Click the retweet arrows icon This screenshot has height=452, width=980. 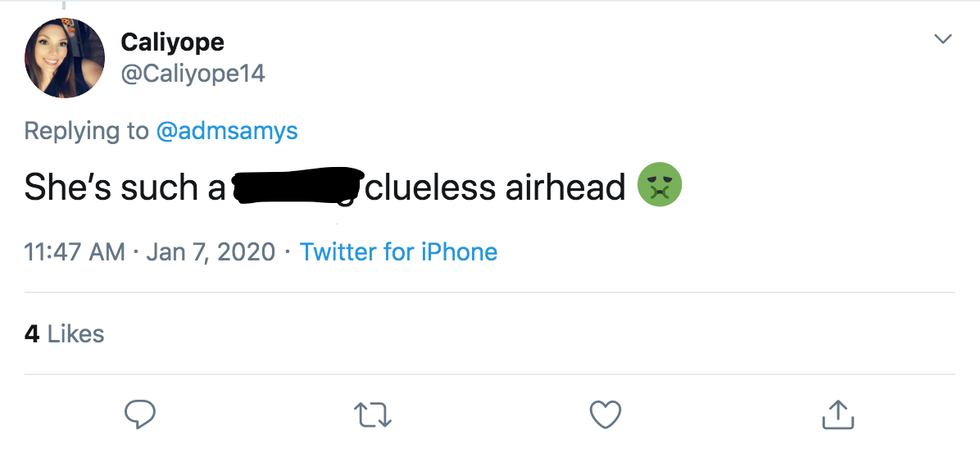(x=374, y=414)
